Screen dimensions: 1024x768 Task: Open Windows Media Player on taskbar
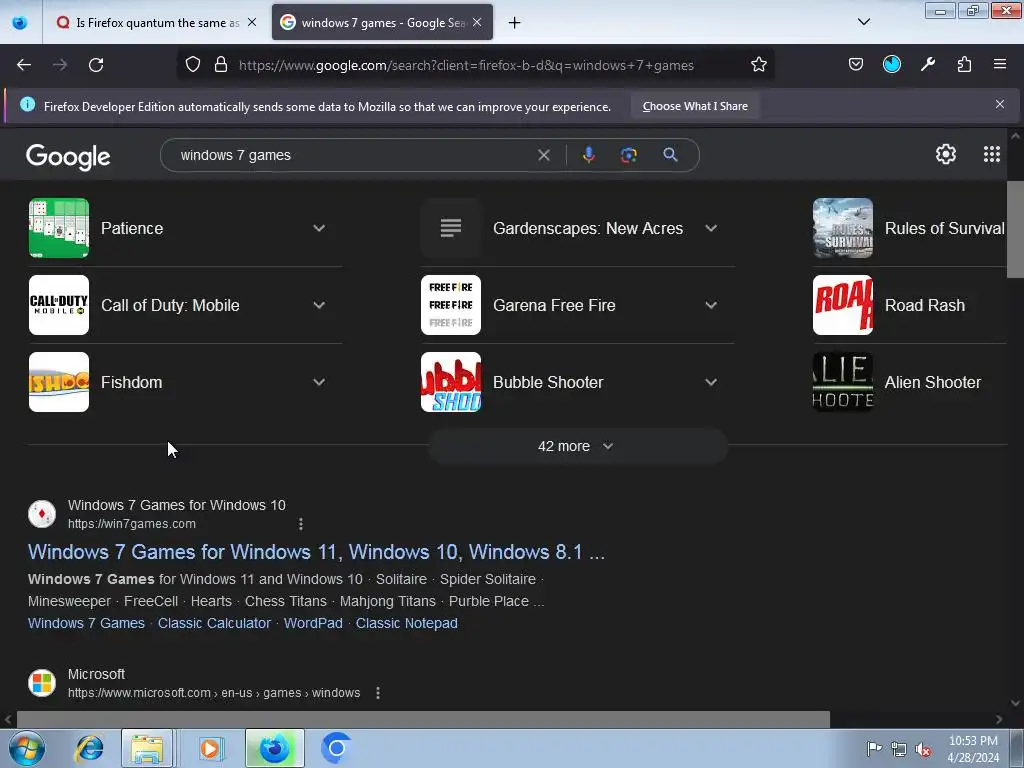coord(210,748)
